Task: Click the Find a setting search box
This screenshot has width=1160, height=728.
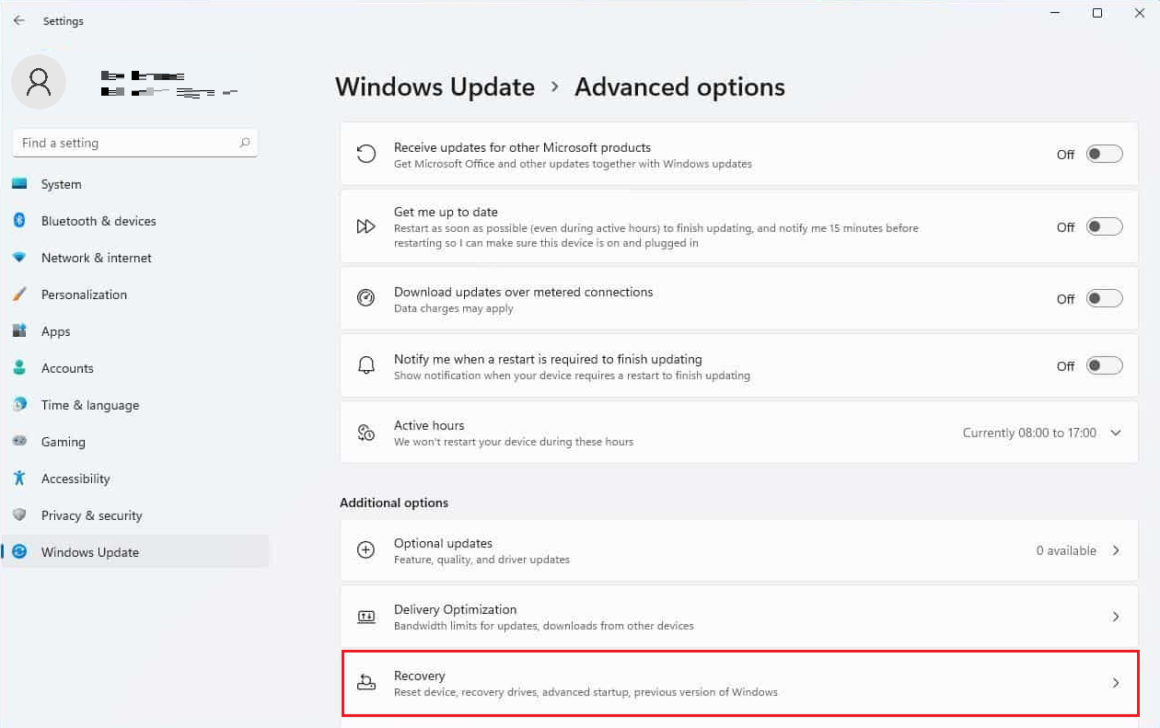Action: pyautogui.click(x=135, y=142)
